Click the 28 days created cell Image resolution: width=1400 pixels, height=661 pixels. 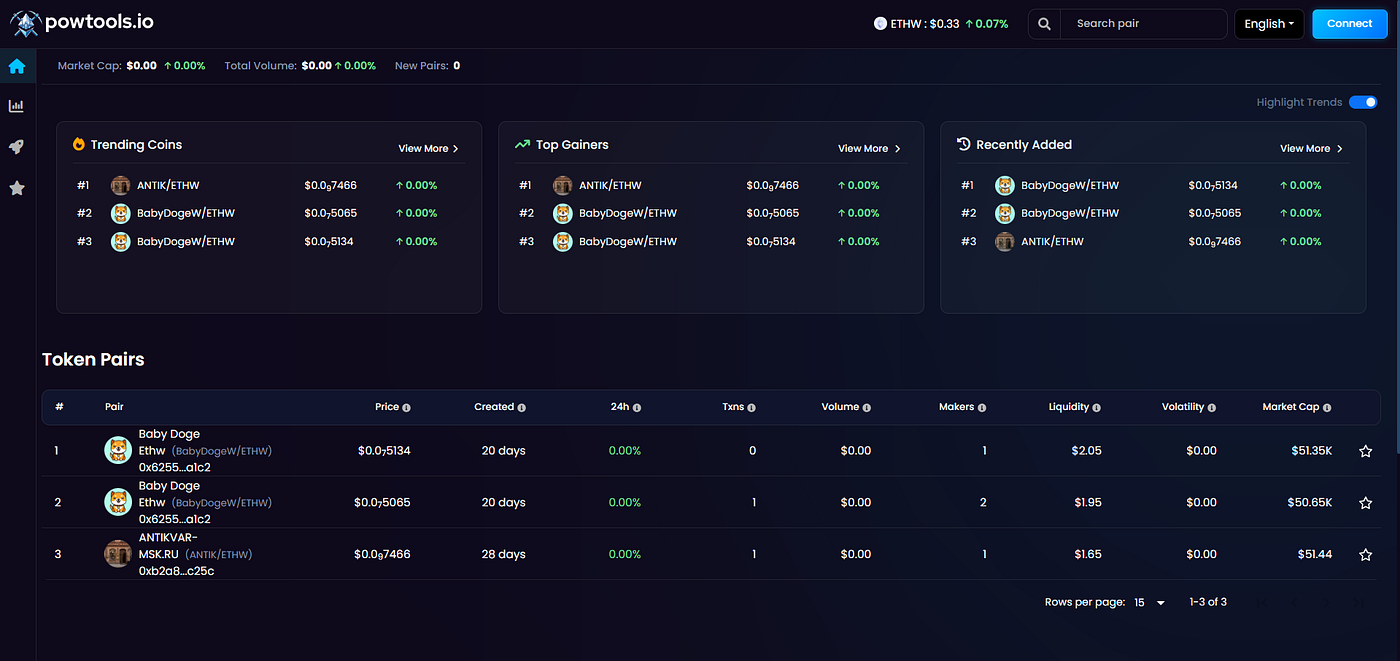click(x=503, y=554)
